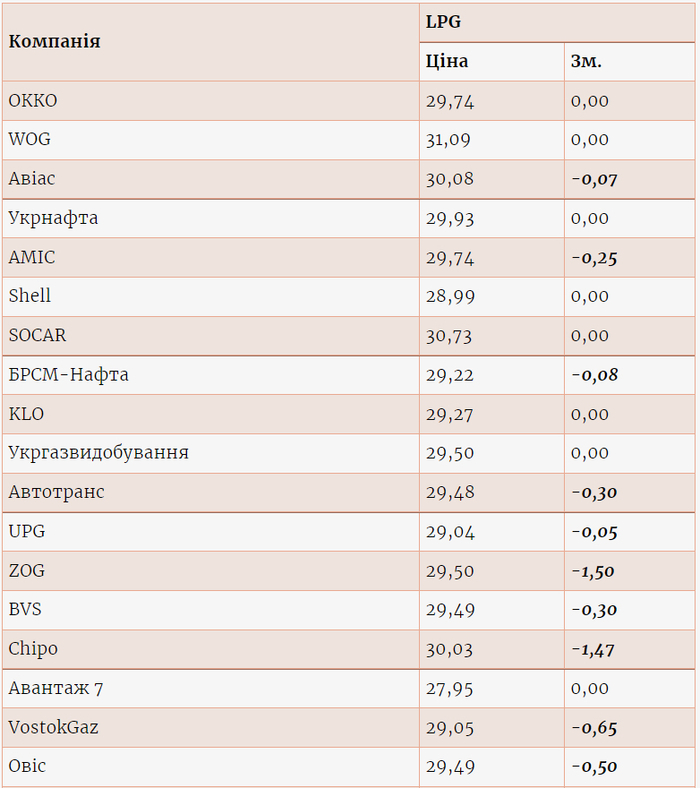Select the Укргазвидобування row name
This screenshot has height=788, width=700.
pyautogui.click(x=98, y=453)
